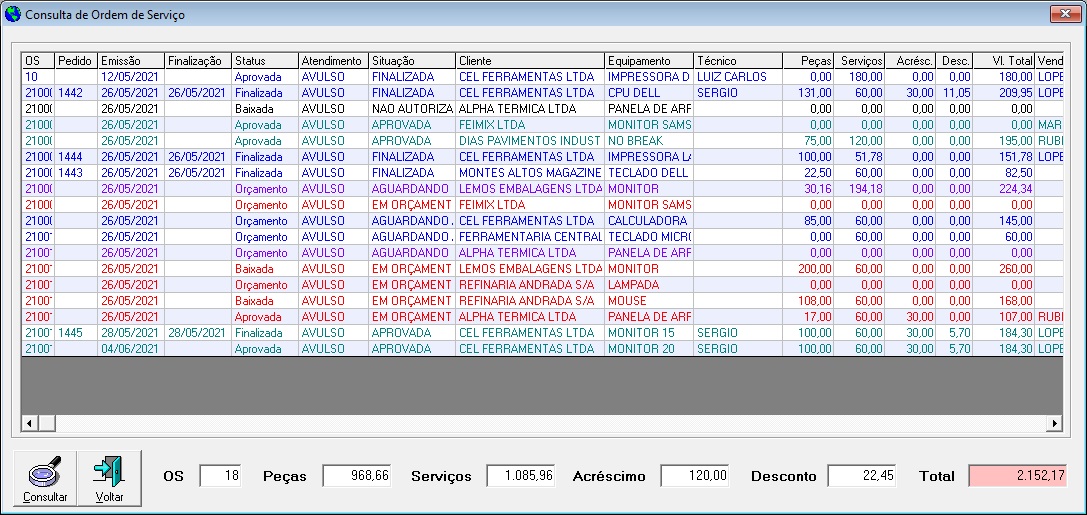This screenshot has height=515, width=1087.
Task: Select the Técnico column header
Action: click(x=737, y=61)
